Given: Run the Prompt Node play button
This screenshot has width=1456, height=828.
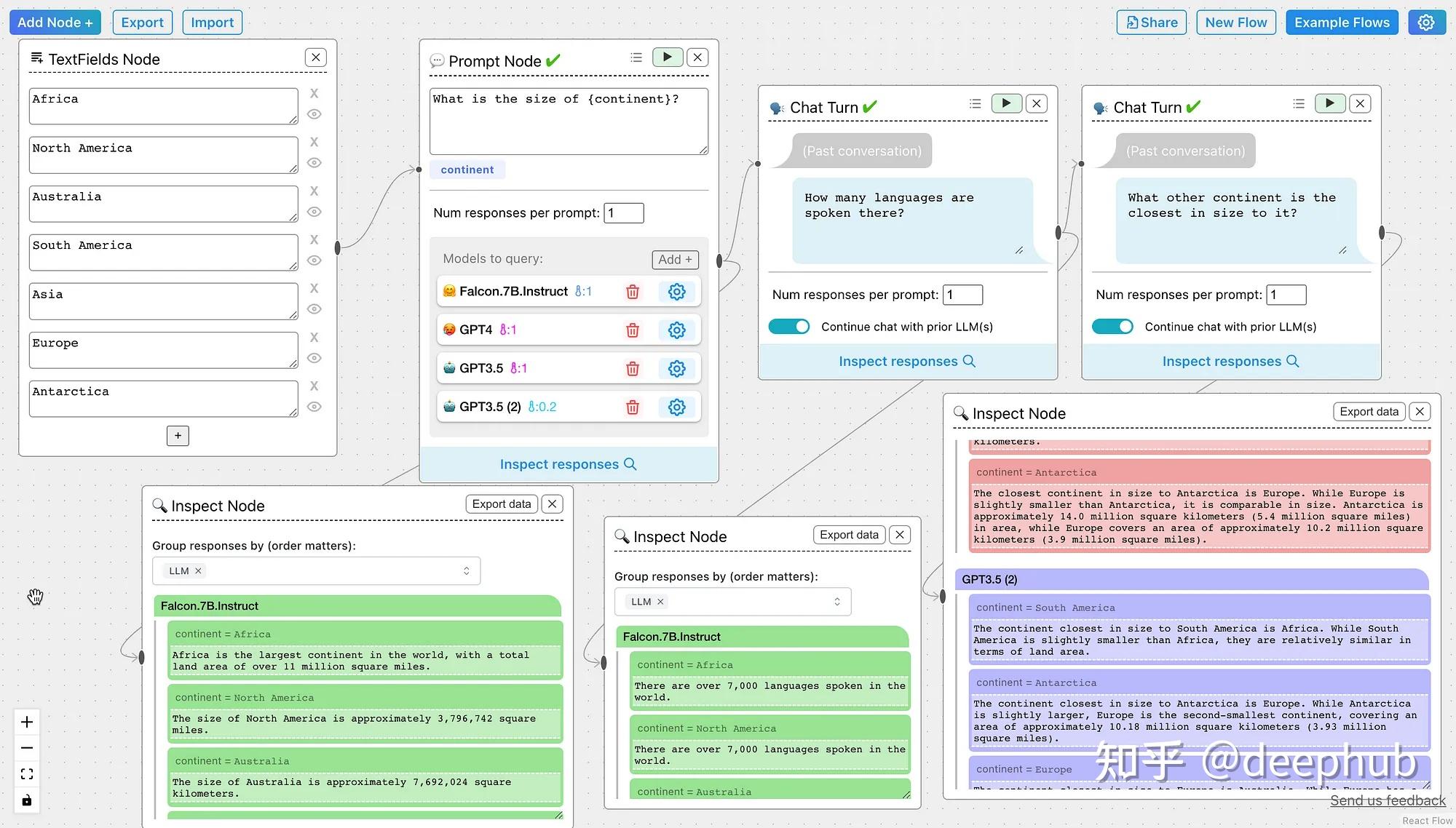Looking at the screenshot, I should point(667,57).
